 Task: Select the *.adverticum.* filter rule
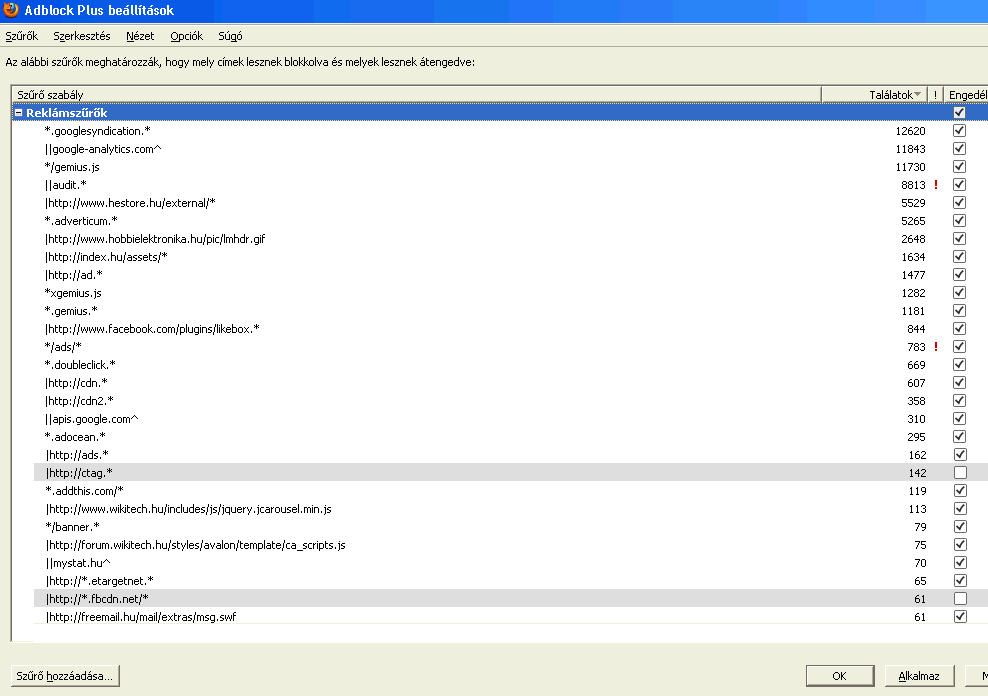click(81, 220)
